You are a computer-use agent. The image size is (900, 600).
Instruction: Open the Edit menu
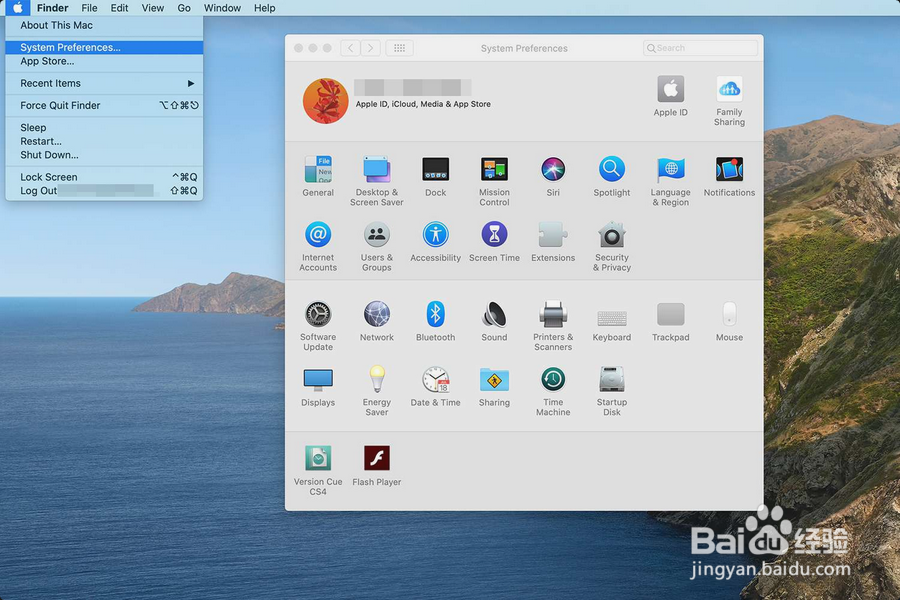[119, 8]
